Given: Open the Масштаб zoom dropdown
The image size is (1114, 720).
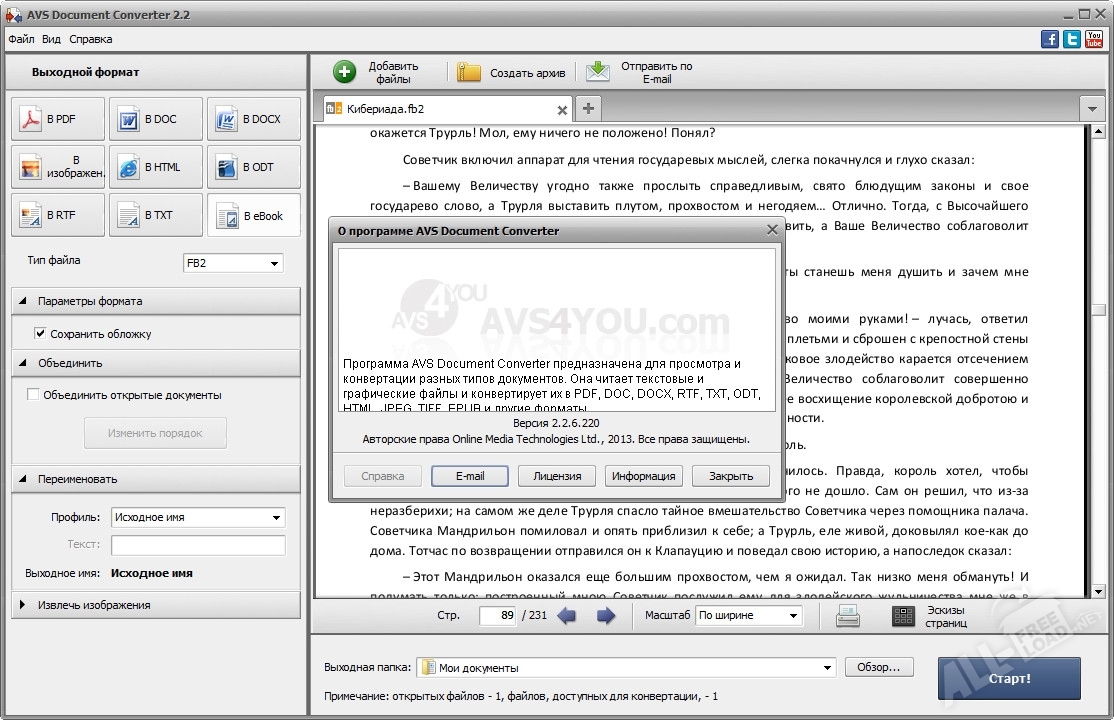Looking at the screenshot, I should point(749,616).
